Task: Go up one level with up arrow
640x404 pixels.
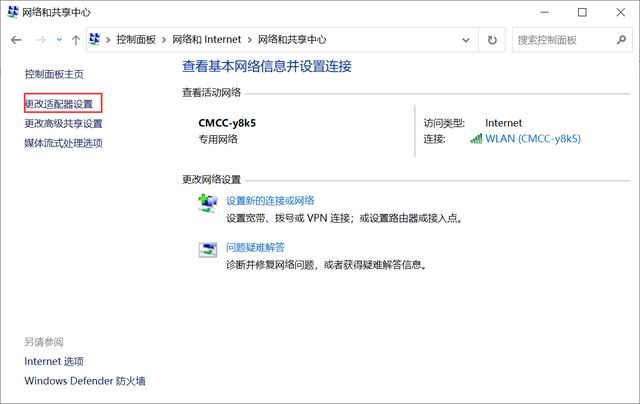Action: coord(76,40)
